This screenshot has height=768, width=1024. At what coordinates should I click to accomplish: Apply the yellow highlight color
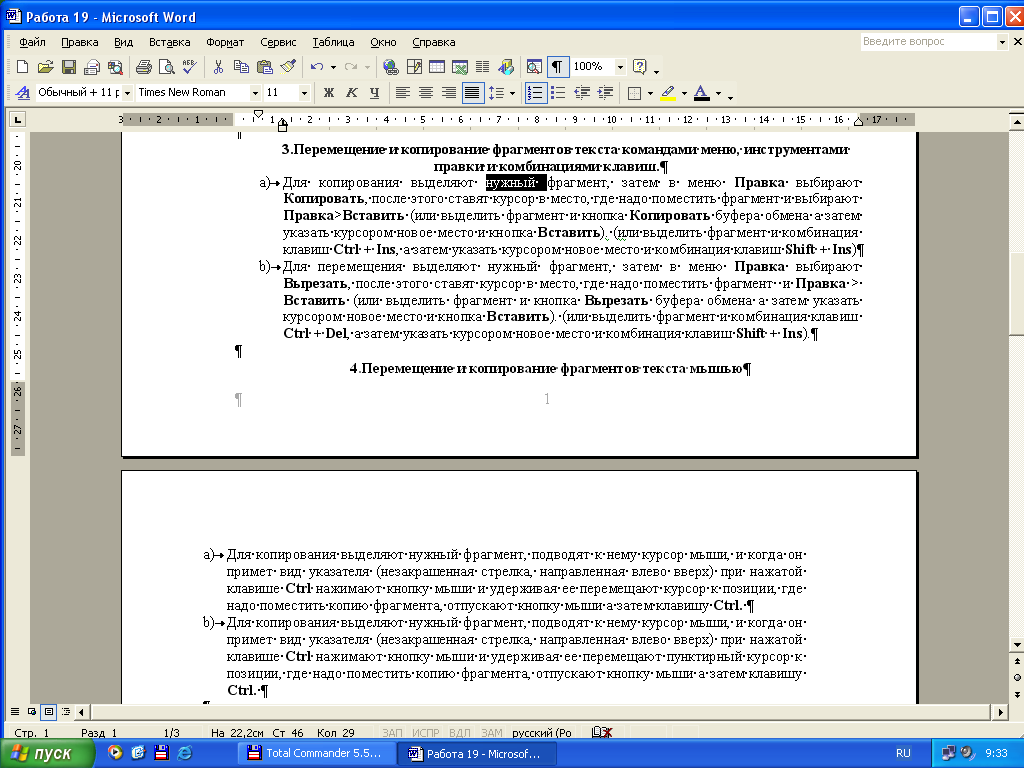pyautogui.click(x=669, y=93)
